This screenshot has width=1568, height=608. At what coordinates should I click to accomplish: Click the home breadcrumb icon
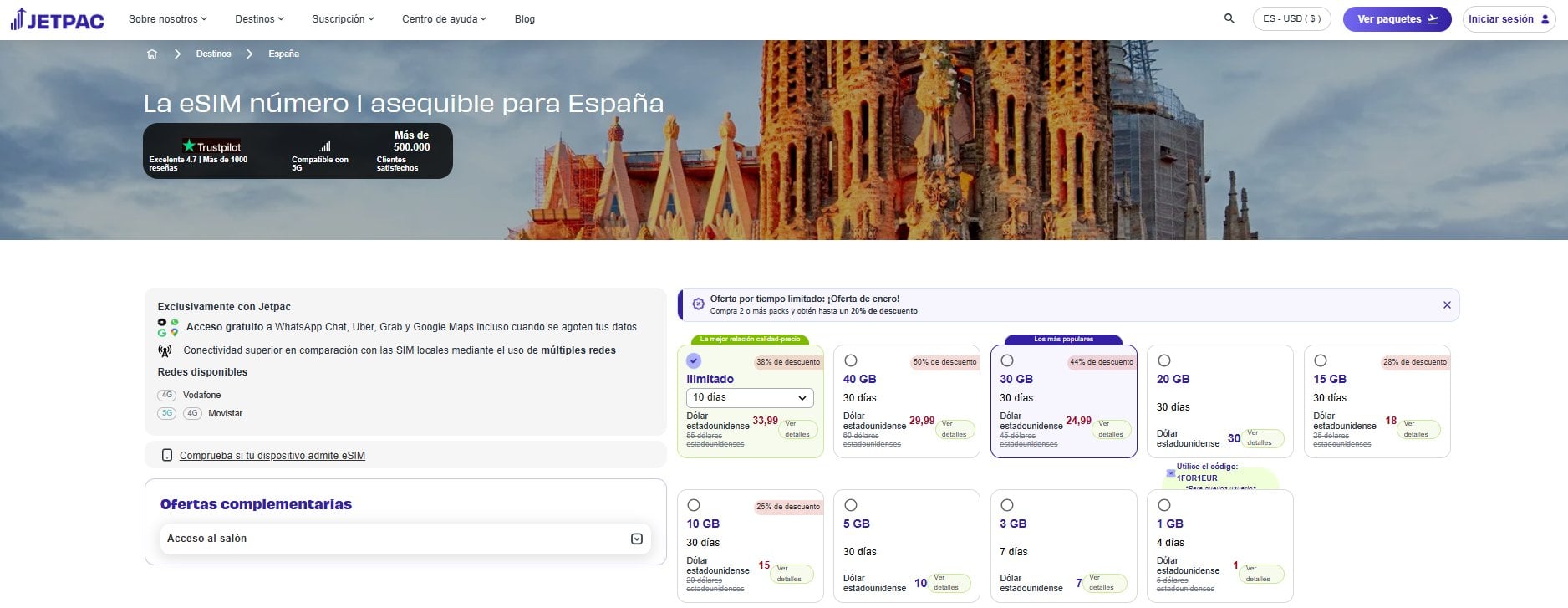tap(151, 54)
